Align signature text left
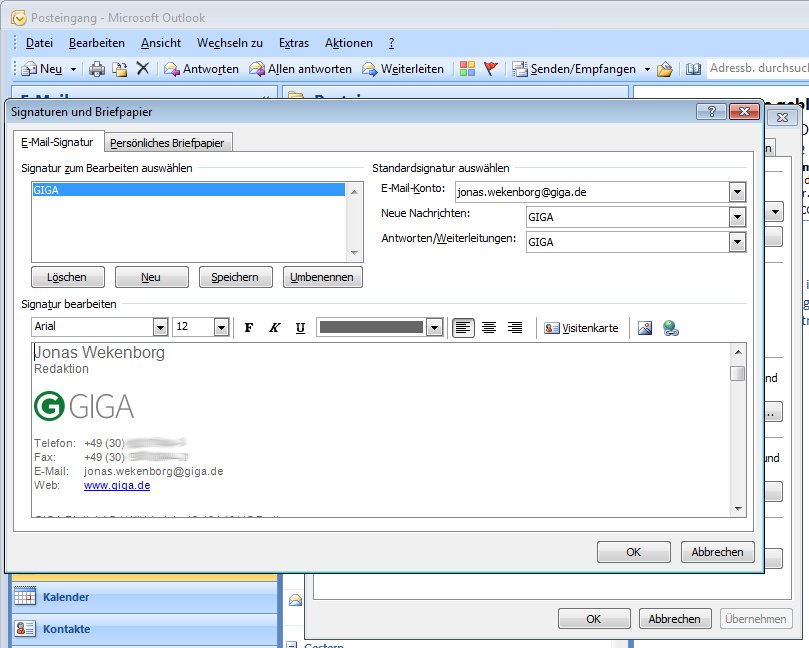Screen dimensions: 809x648 point(463,328)
